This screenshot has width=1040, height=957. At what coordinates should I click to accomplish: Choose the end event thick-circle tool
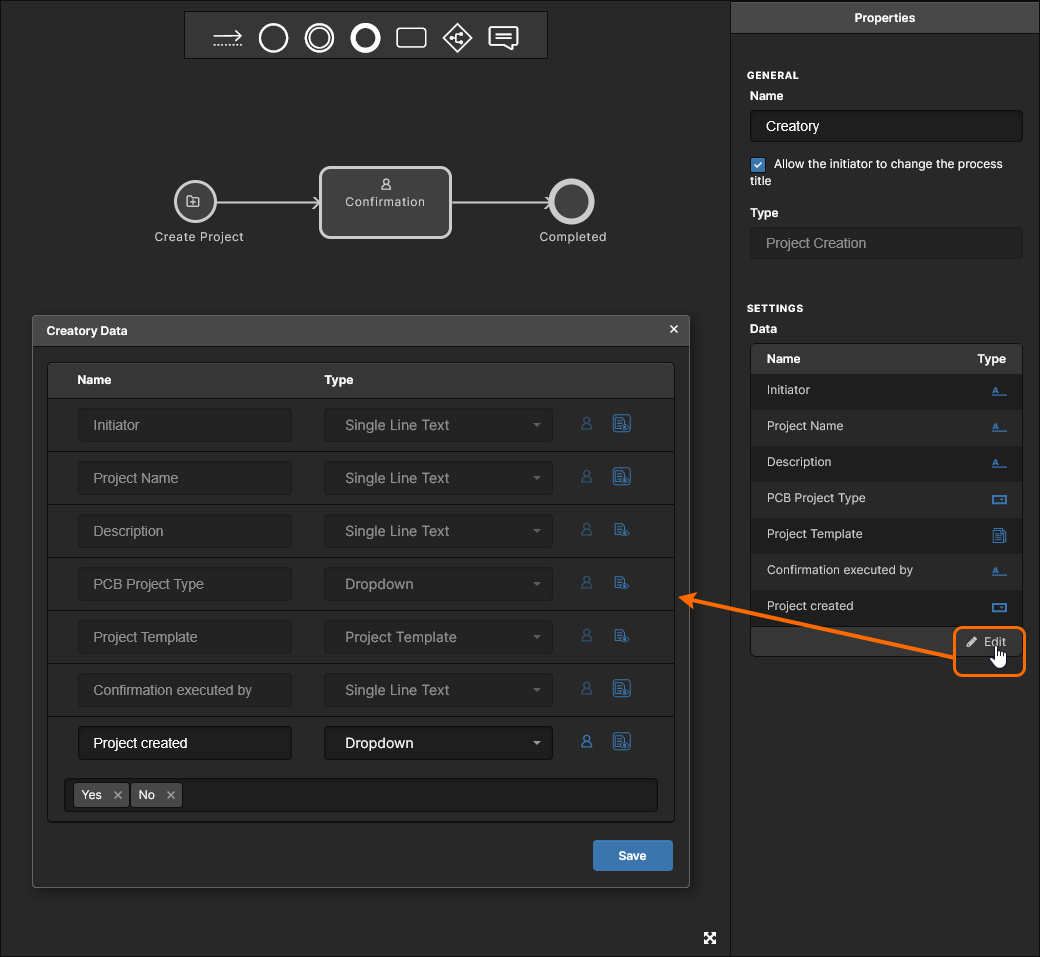click(365, 38)
